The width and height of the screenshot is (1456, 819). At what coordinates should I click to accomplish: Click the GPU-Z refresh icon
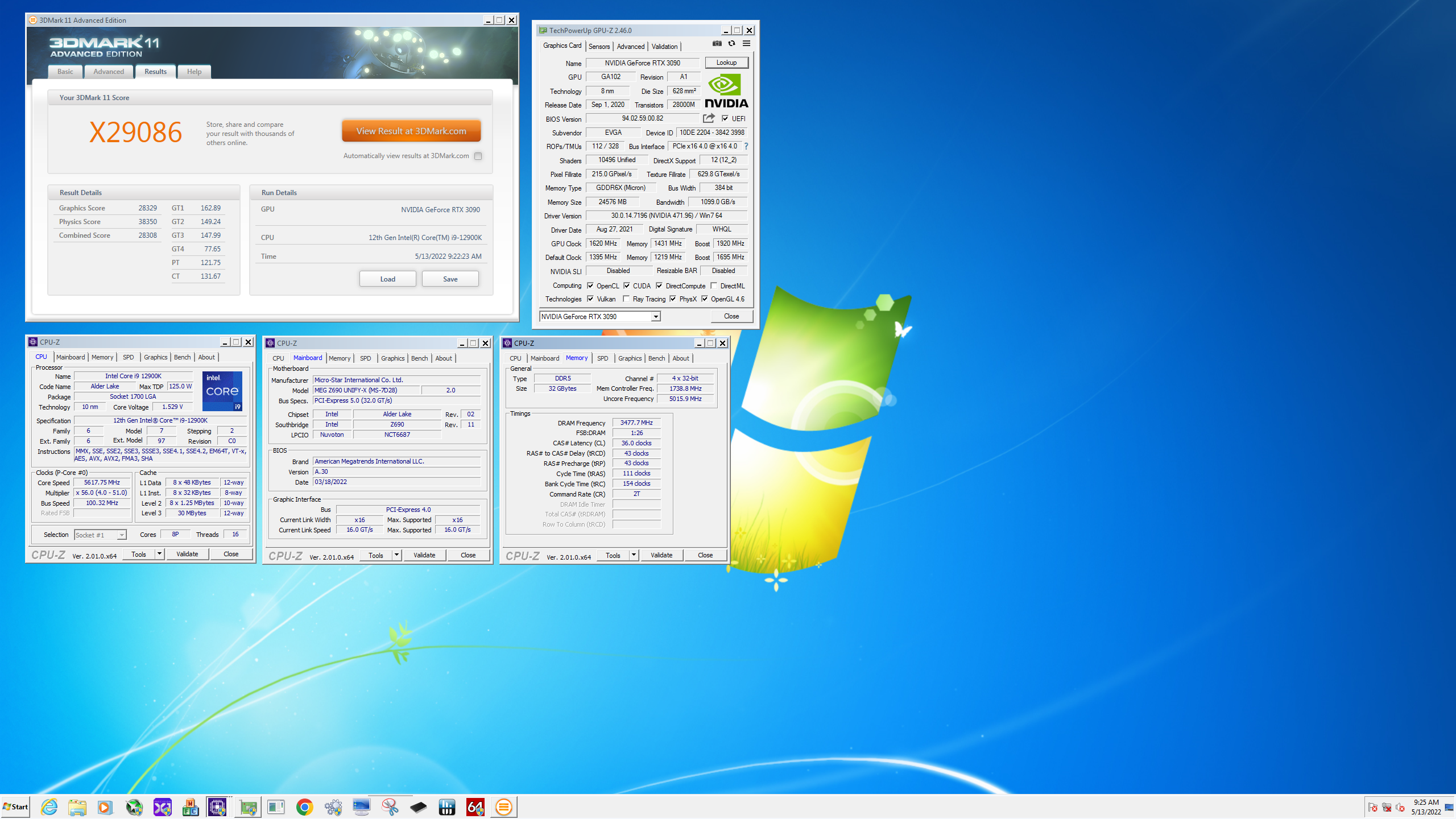pyautogui.click(x=732, y=44)
